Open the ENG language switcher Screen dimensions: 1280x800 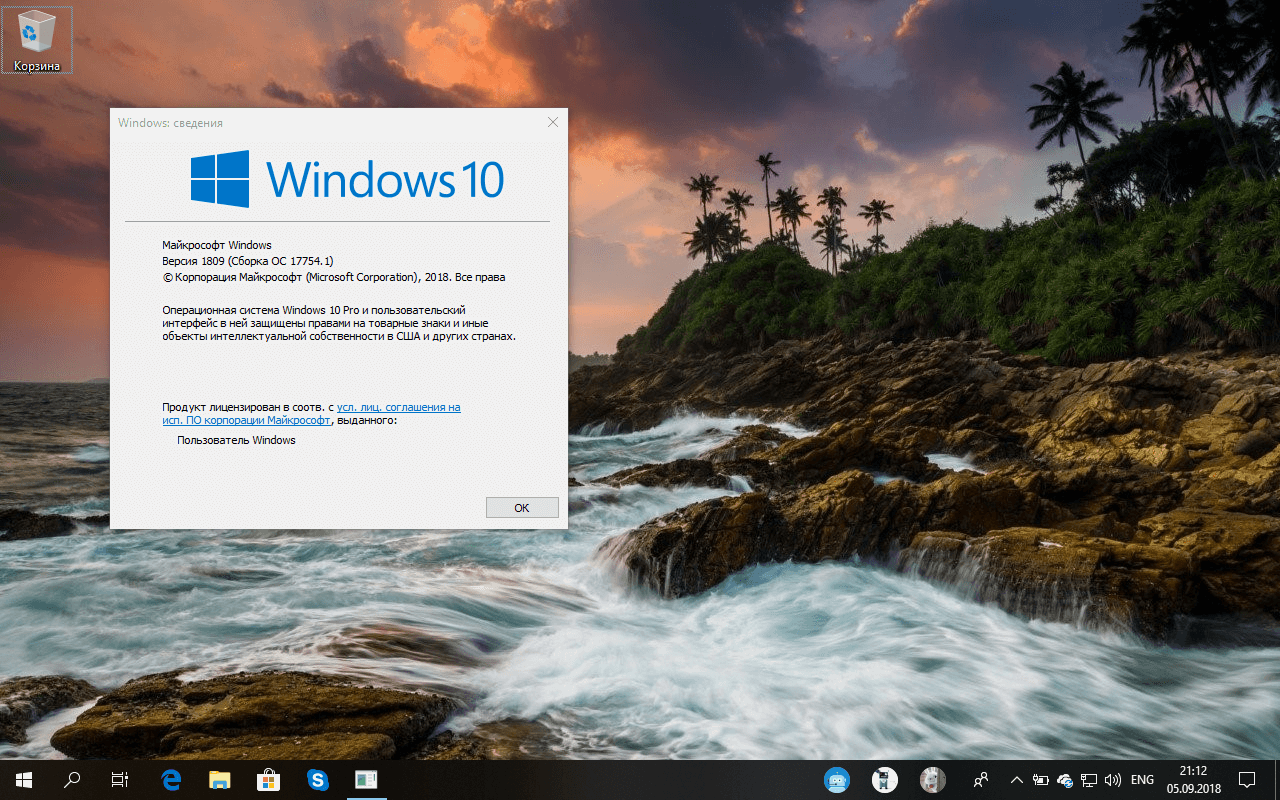(x=1142, y=779)
